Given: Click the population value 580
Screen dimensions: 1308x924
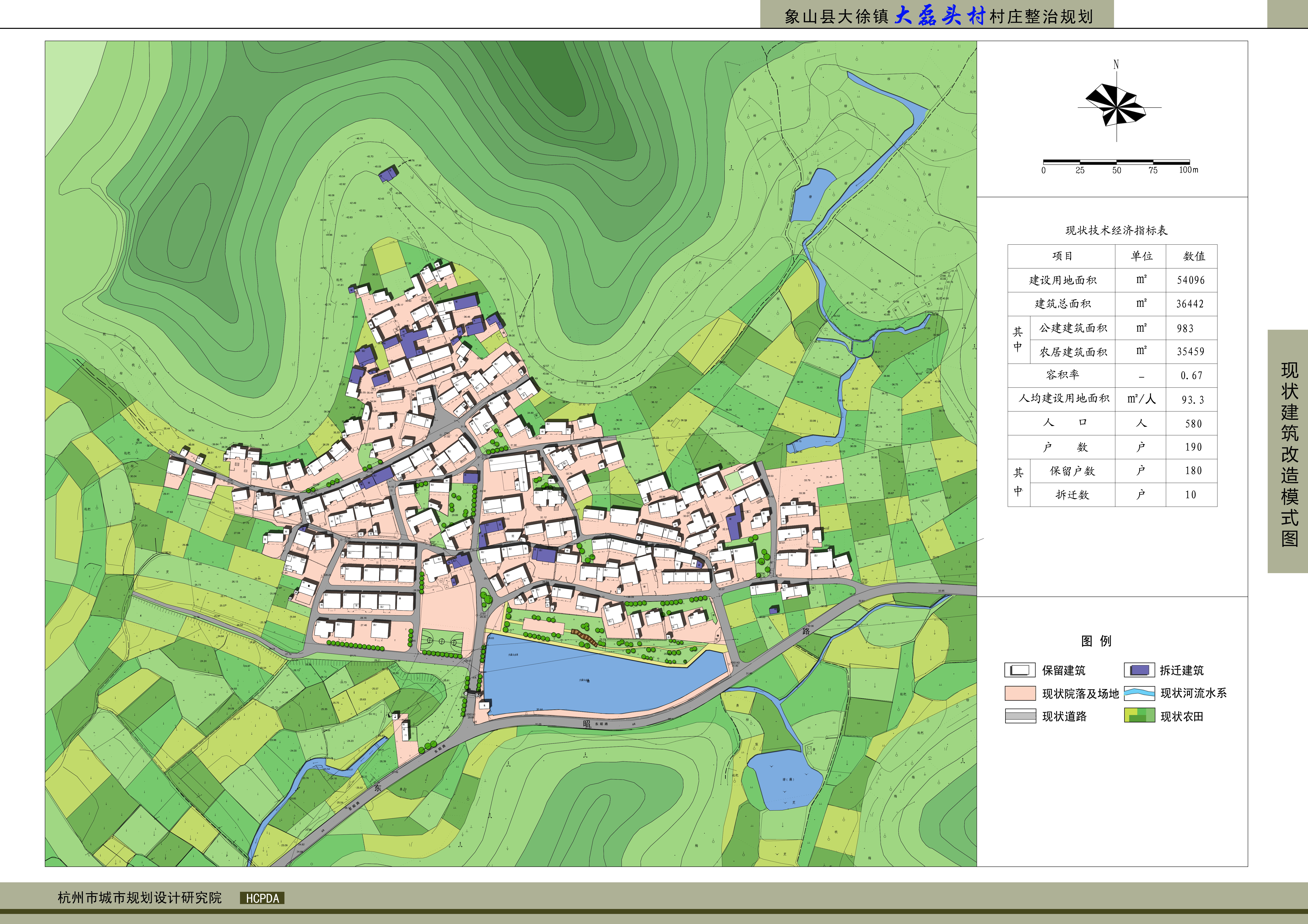Looking at the screenshot, I should coord(1193,424).
